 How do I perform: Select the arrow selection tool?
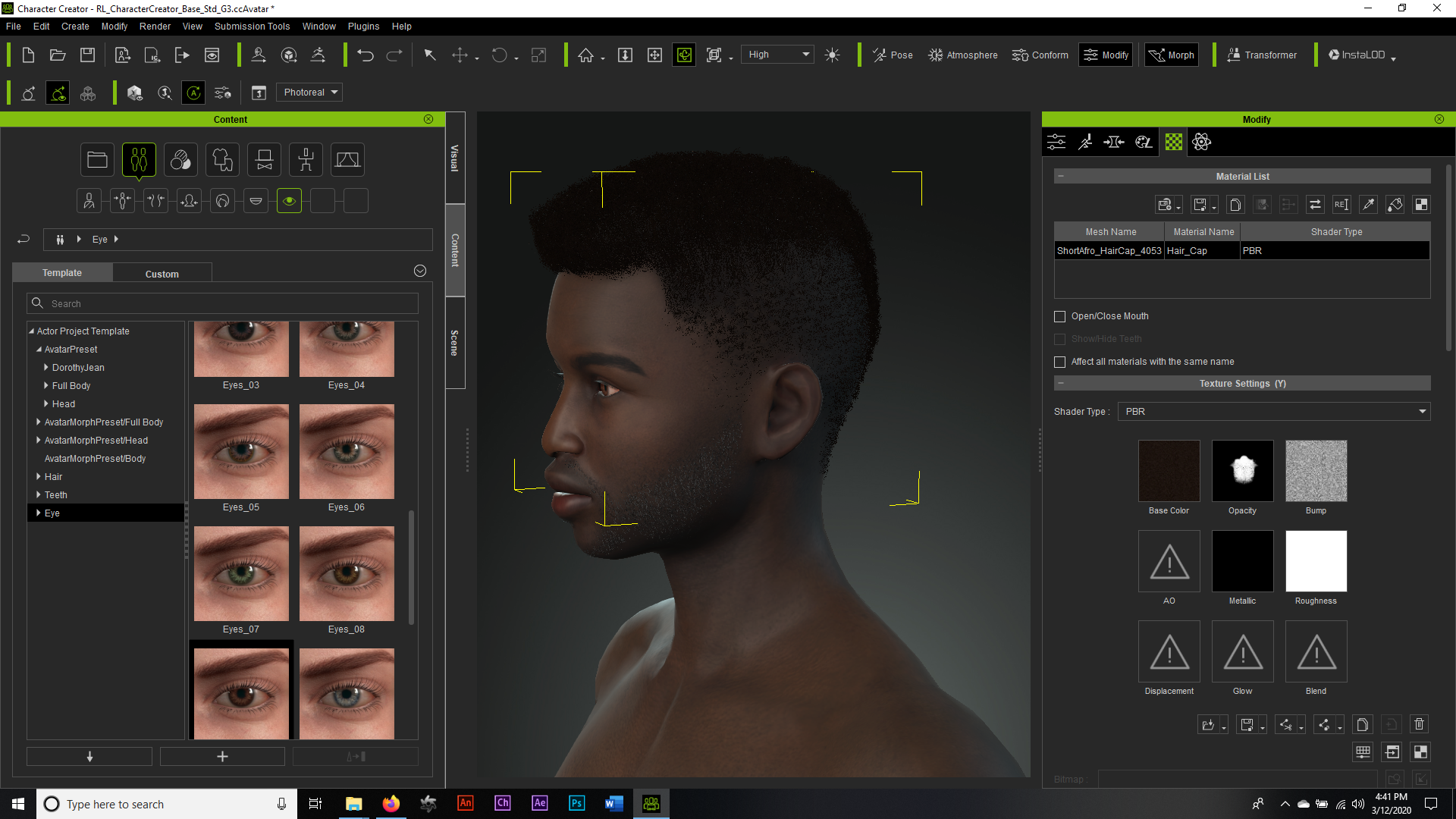pyautogui.click(x=430, y=55)
